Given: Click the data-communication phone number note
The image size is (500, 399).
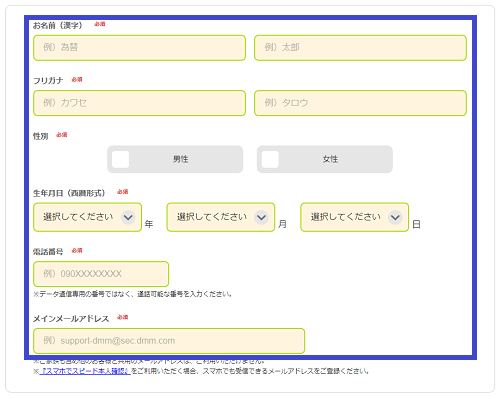Looking at the screenshot, I should (132, 294).
